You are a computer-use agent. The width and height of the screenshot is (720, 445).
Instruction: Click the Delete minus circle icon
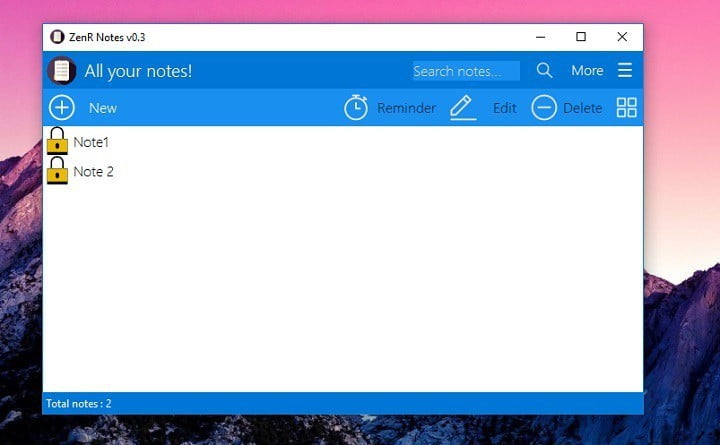(x=544, y=108)
